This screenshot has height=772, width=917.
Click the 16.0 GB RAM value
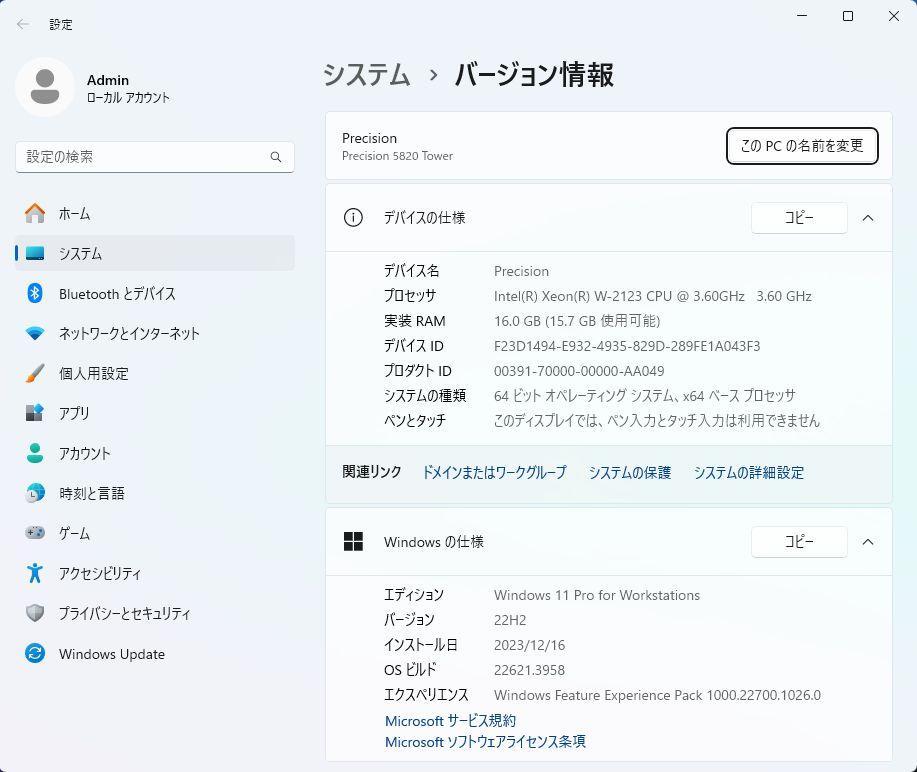click(x=577, y=321)
